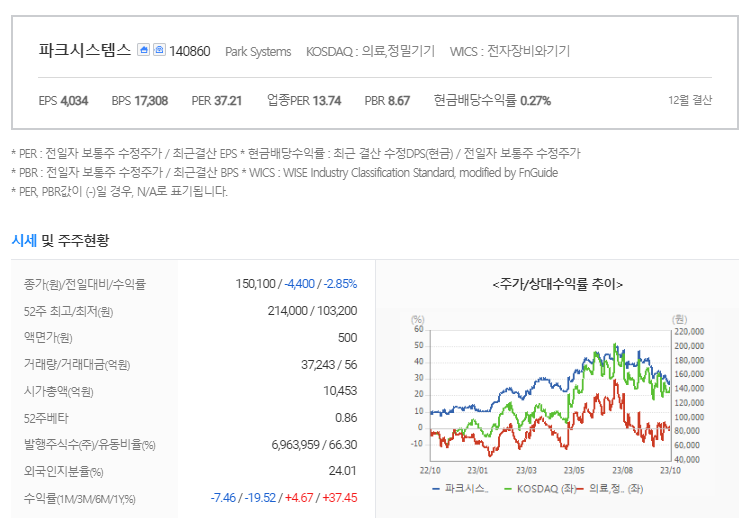Select the closing price 150,100
The image size is (746, 518).
(x=255, y=284)
